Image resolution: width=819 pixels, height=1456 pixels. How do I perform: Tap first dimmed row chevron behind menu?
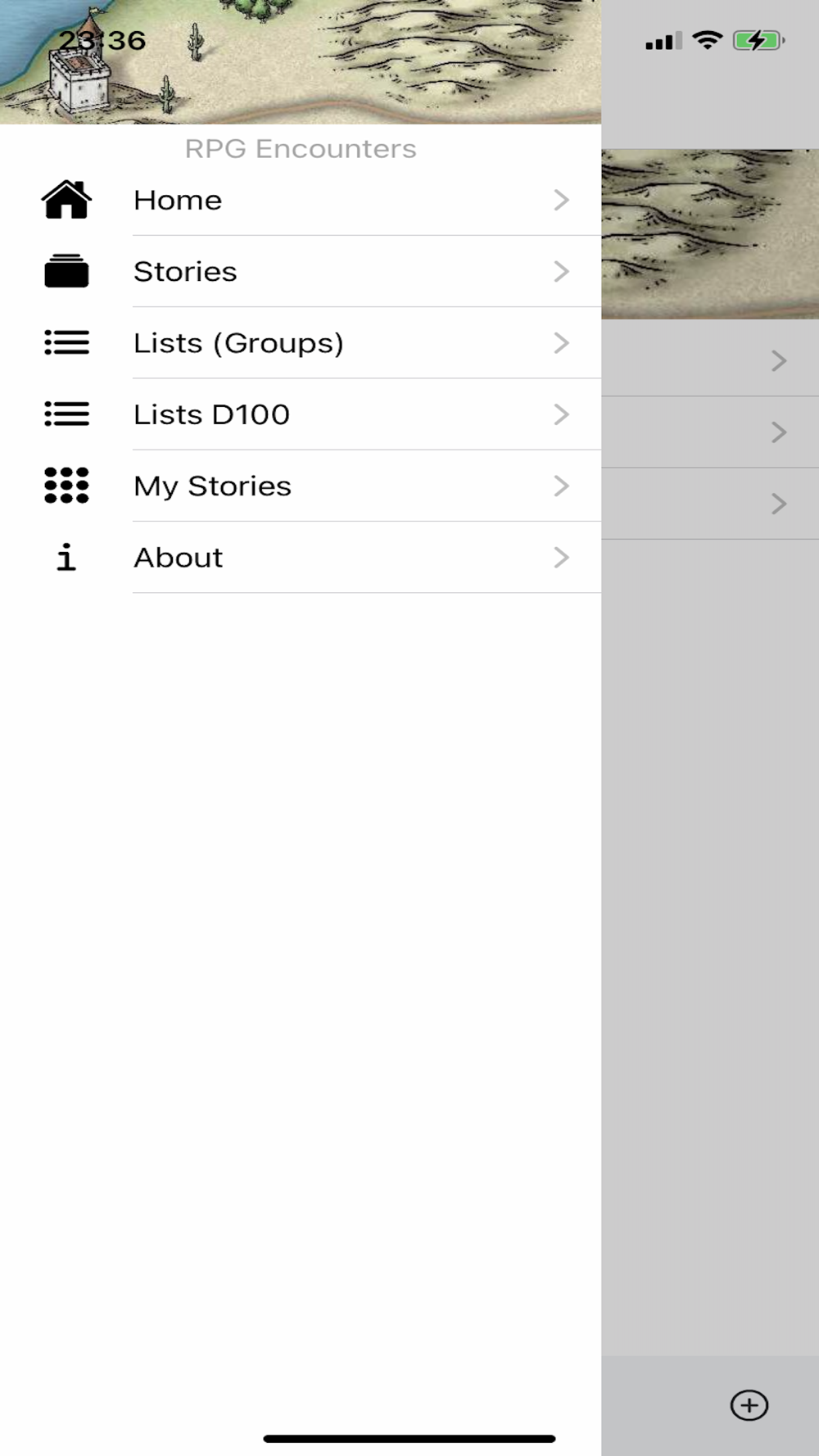[779, 360]
